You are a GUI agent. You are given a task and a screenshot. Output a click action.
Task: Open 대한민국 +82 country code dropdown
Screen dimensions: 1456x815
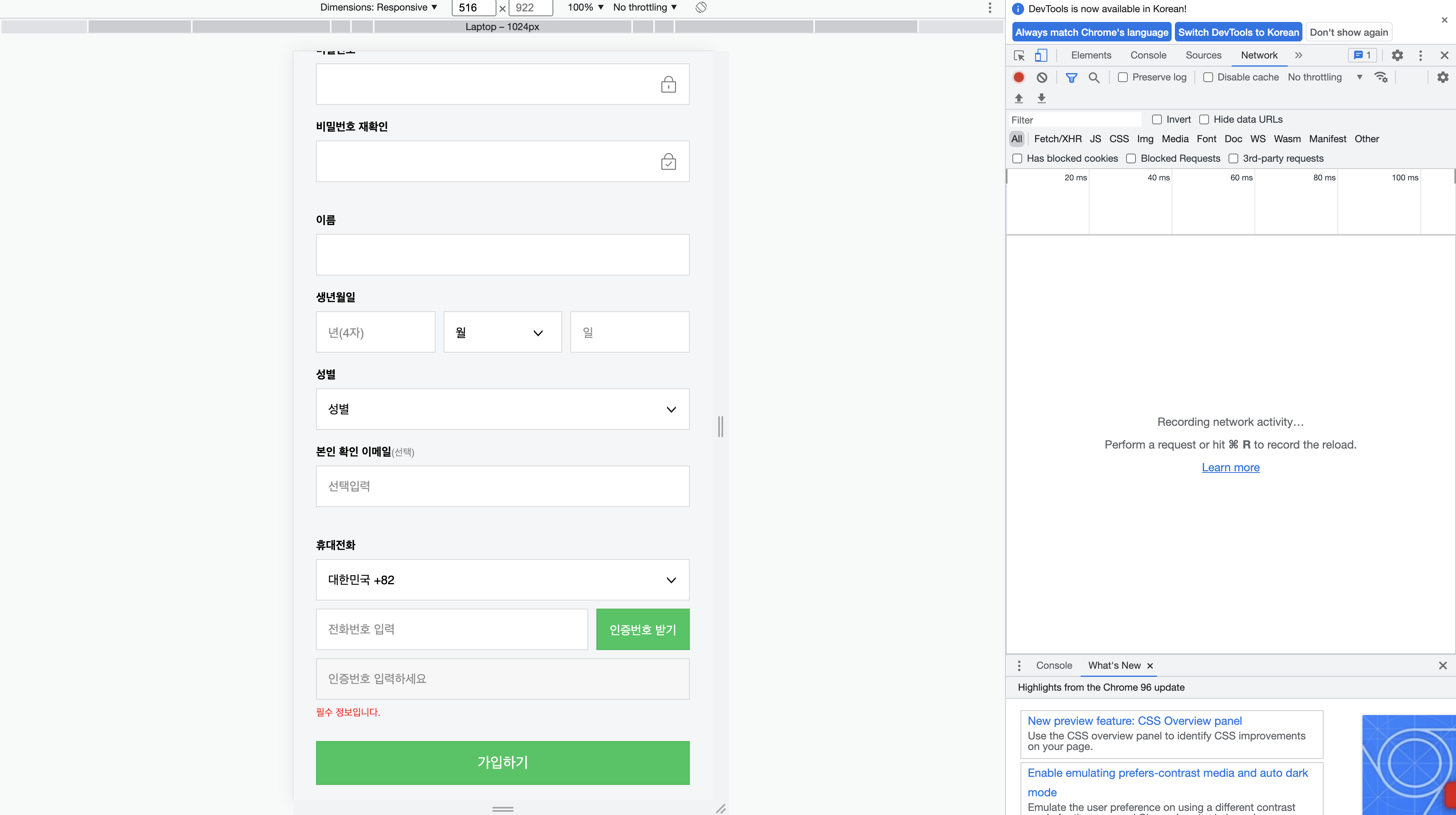pos(502,580)
